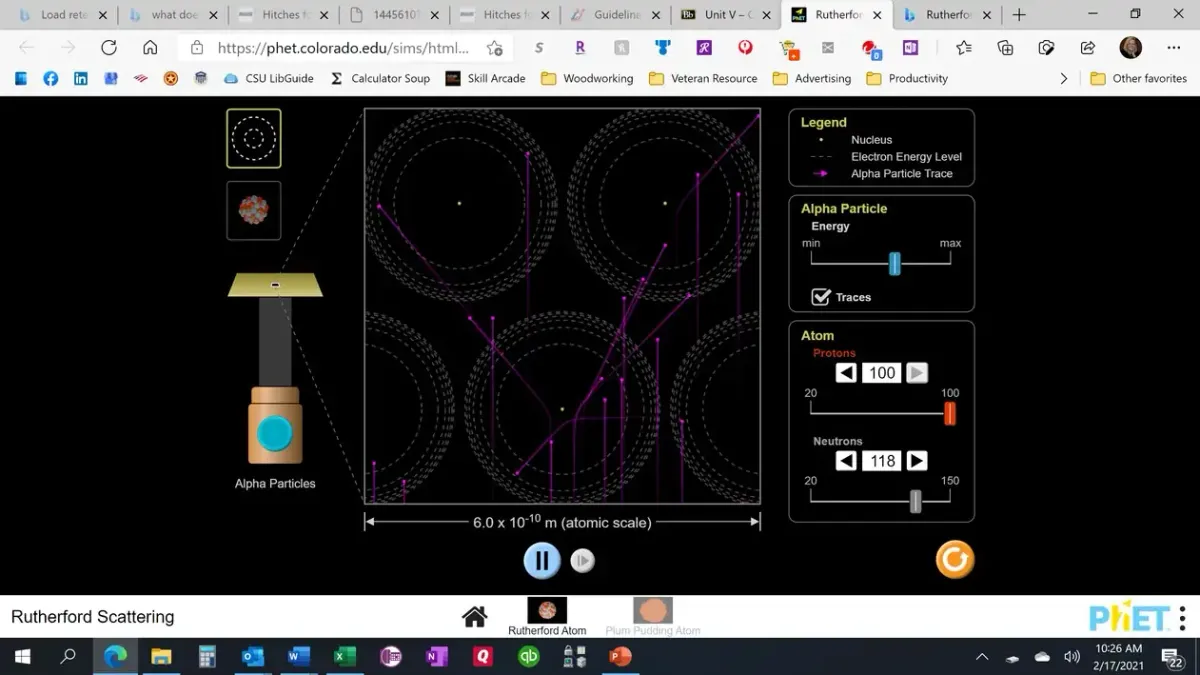Image resolution: width=1200 pixels, height=675 pixels.
Task: Increase protons with the right arrow
Action: [917, 373]
